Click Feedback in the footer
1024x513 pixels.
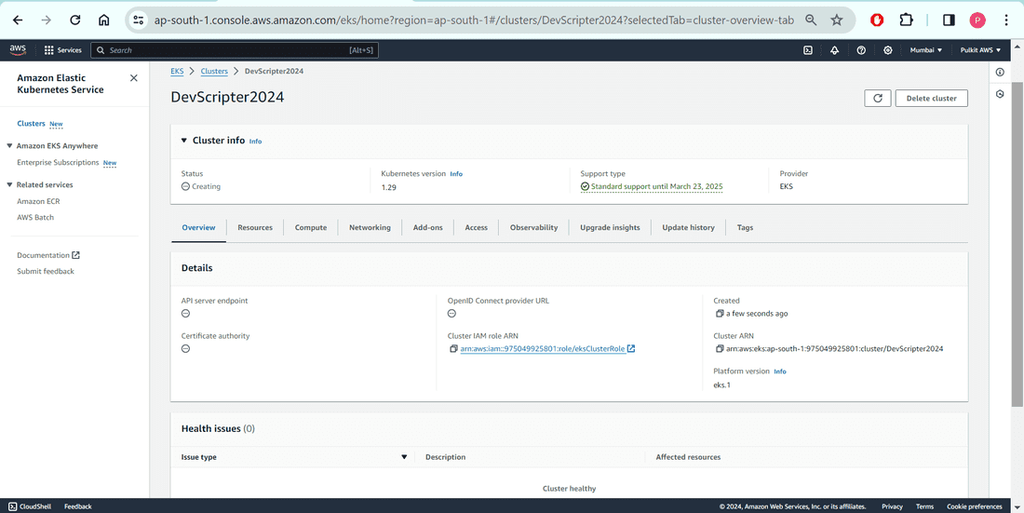78,506
